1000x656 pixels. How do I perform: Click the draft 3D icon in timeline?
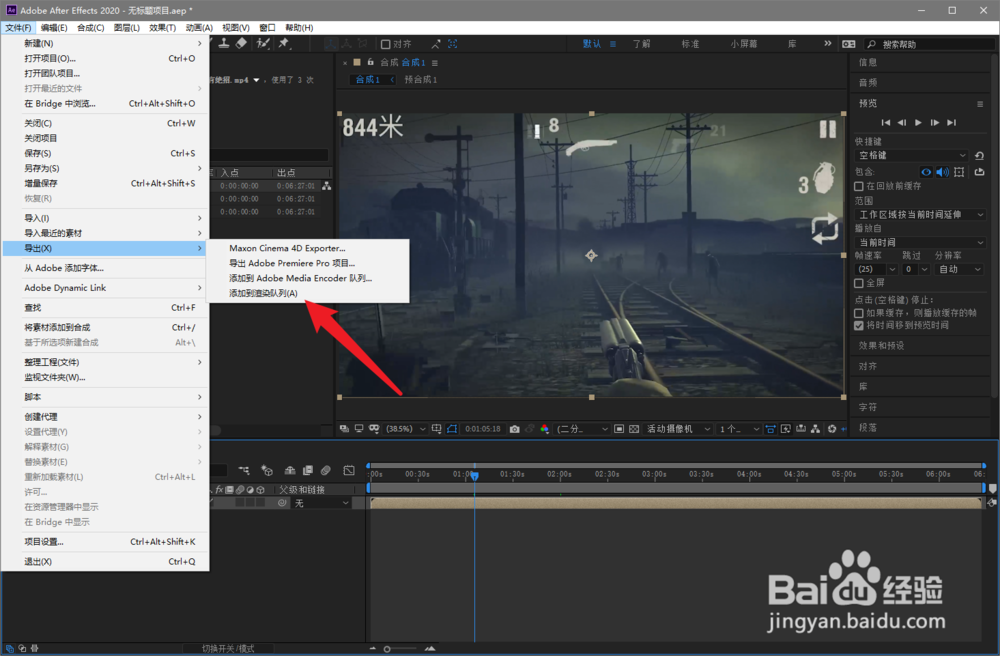point(267,470)
